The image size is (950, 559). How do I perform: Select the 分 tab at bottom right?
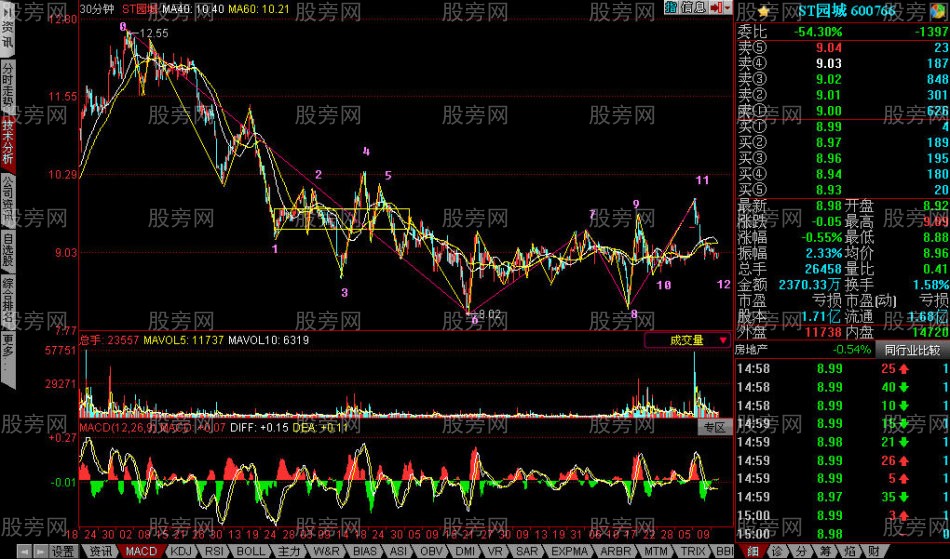coord(802,552)
